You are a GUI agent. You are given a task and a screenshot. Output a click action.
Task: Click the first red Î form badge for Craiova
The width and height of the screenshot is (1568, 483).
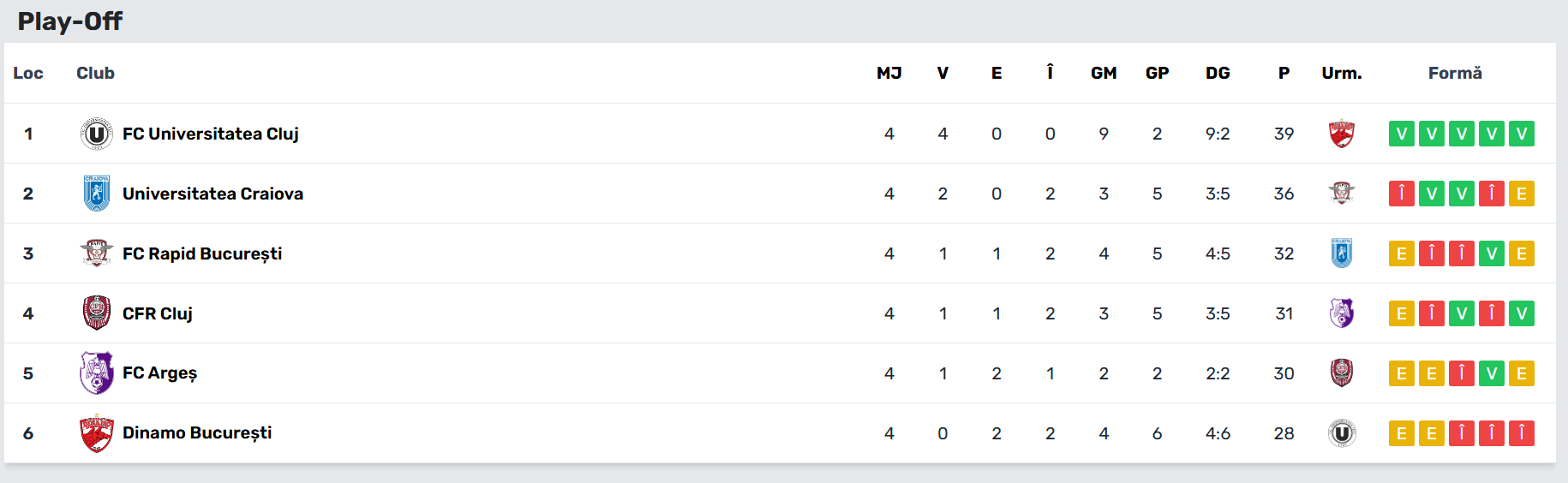coord(1401,194)
